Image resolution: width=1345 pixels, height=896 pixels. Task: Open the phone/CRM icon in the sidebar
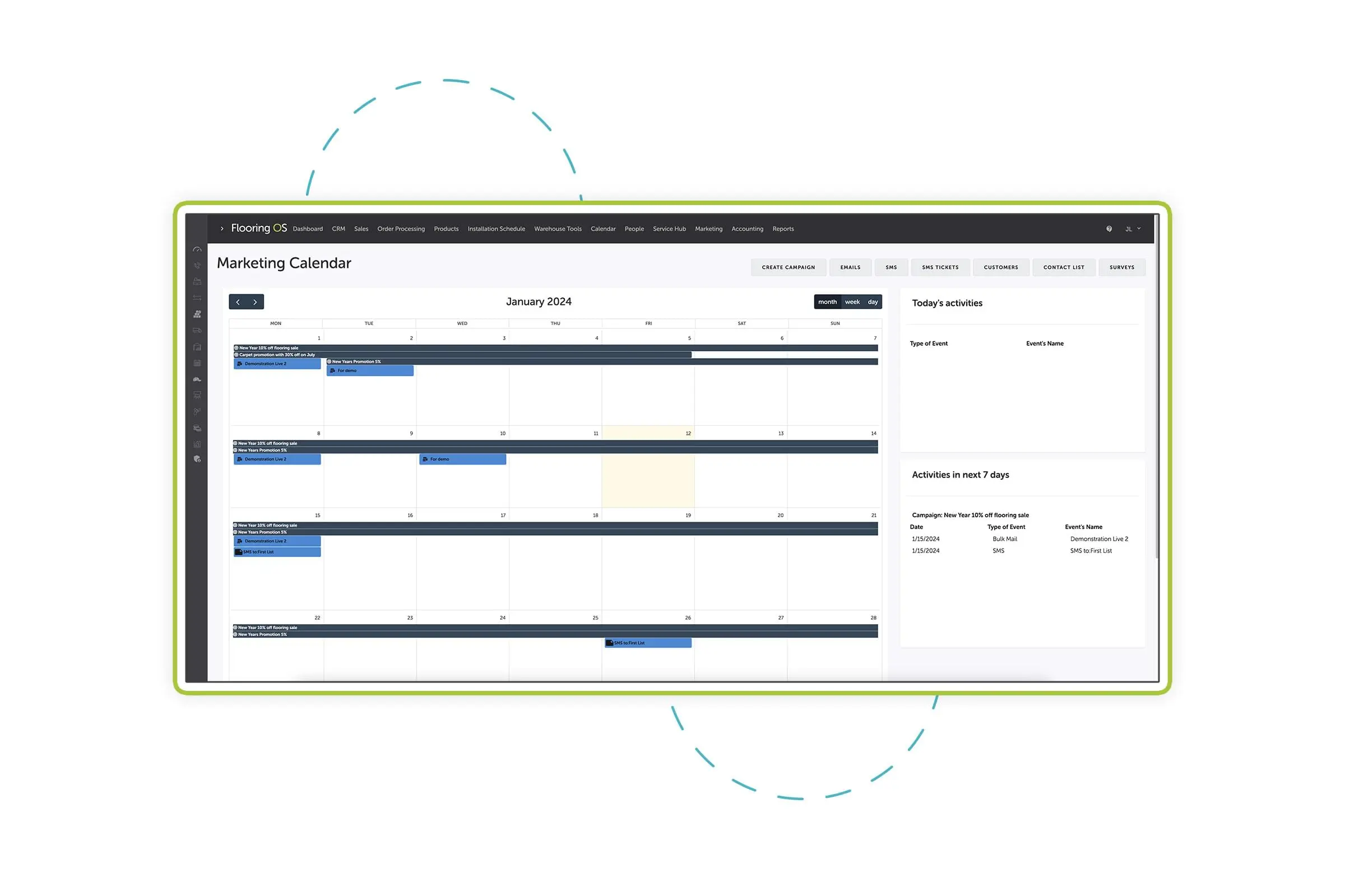(x=197, y=265)
